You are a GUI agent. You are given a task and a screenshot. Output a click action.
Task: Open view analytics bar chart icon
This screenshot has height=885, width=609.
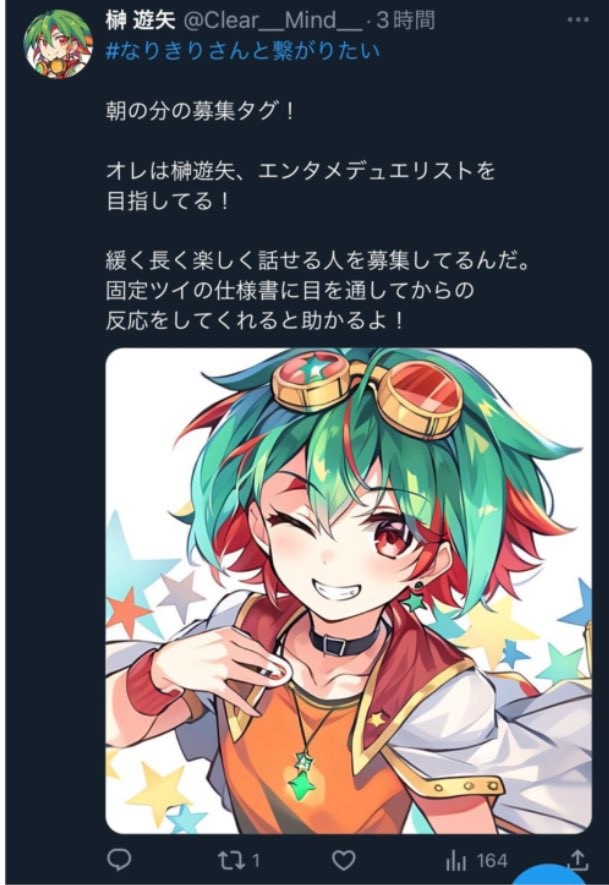tap(456, 861)
